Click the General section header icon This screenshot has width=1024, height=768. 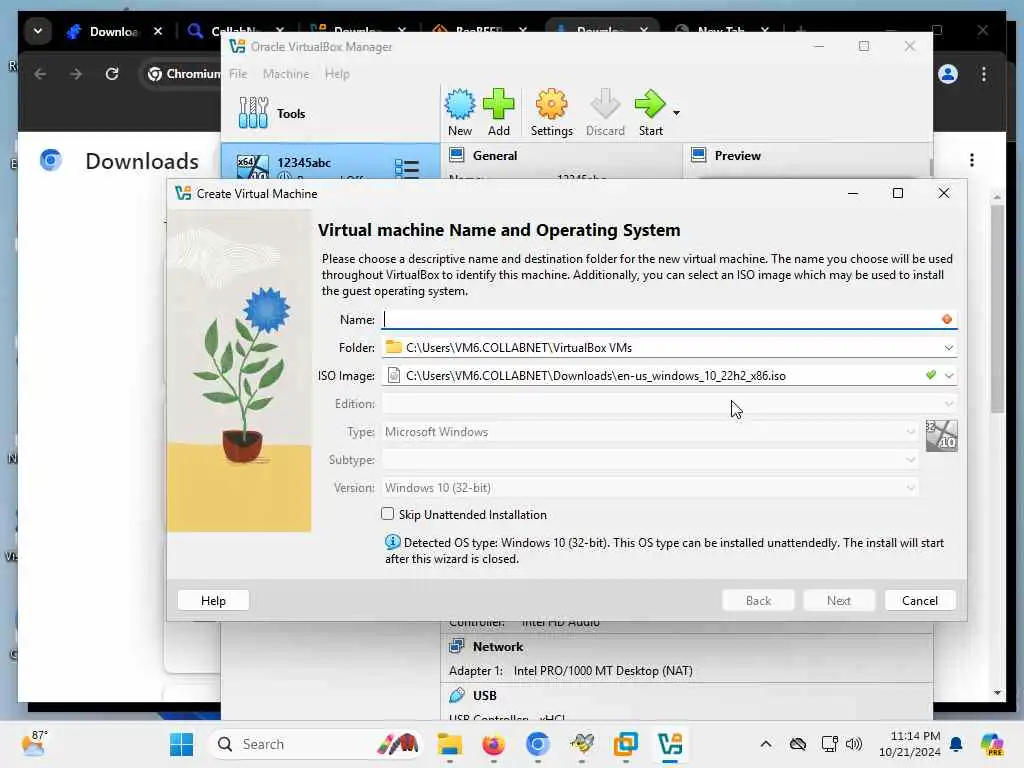(457, 155)
